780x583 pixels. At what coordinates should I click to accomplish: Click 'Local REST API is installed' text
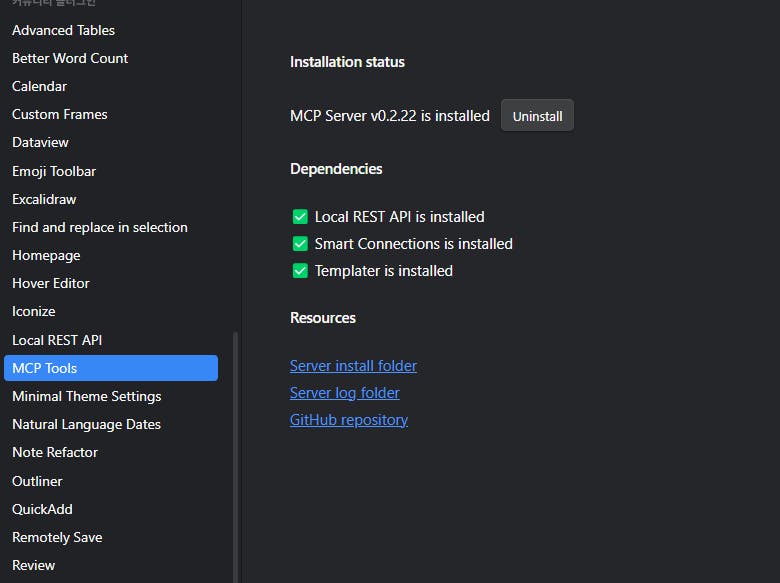(399, 217)
